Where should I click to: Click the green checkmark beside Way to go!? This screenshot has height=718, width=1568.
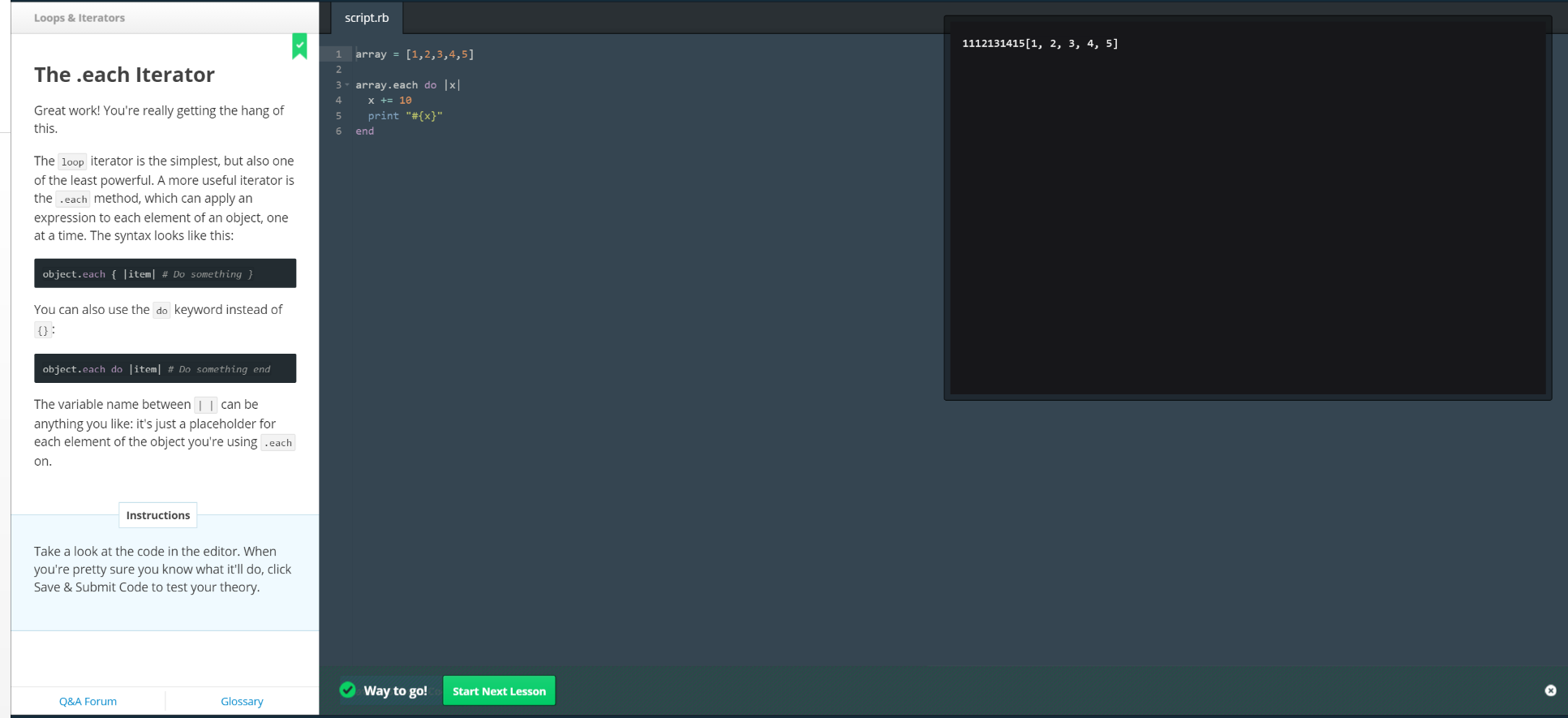[348, 690]
